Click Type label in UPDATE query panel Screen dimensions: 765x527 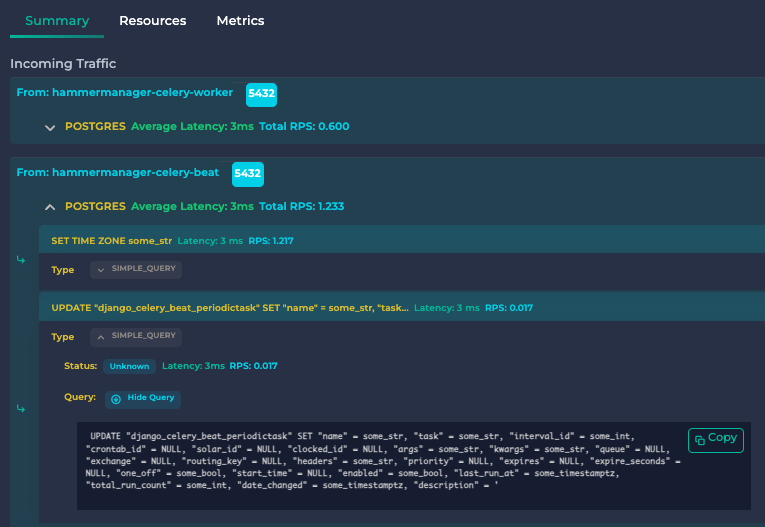pyautogui.click(x=62, y=337)
